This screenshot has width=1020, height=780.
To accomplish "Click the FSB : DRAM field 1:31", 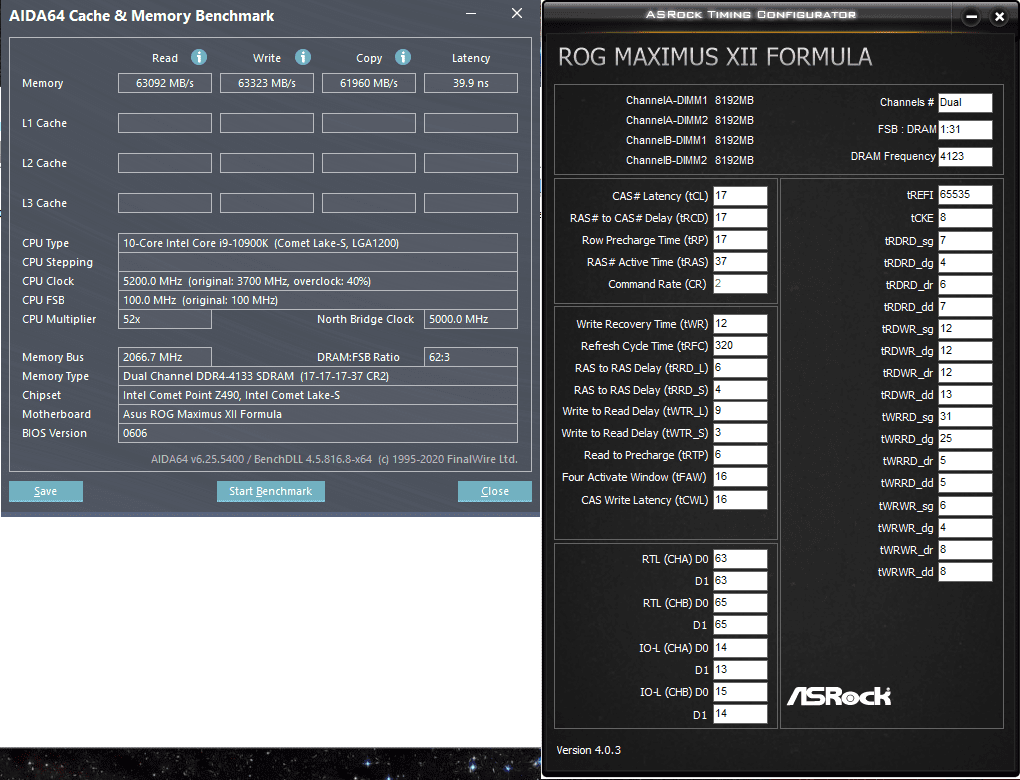I will [965, 129].
